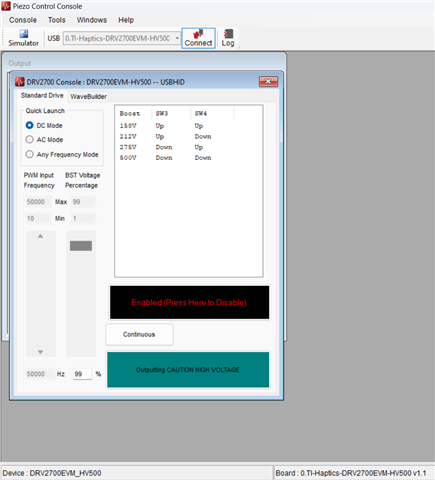The width and height of the screenshot is (435, 480).
Task: Click the BST Voltage slider thumb
Action: click(x=81, y=246)
